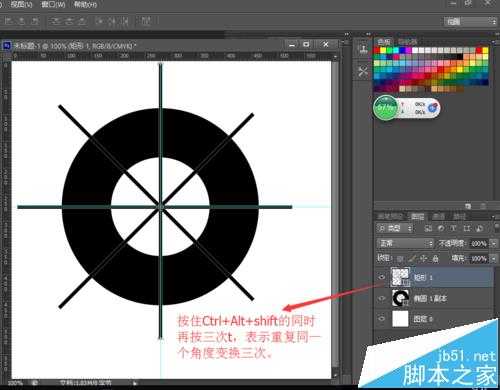This screenshot has height=390, width=500.
Task: Filter layers by pixel layers icon
Action: (429, 228)
